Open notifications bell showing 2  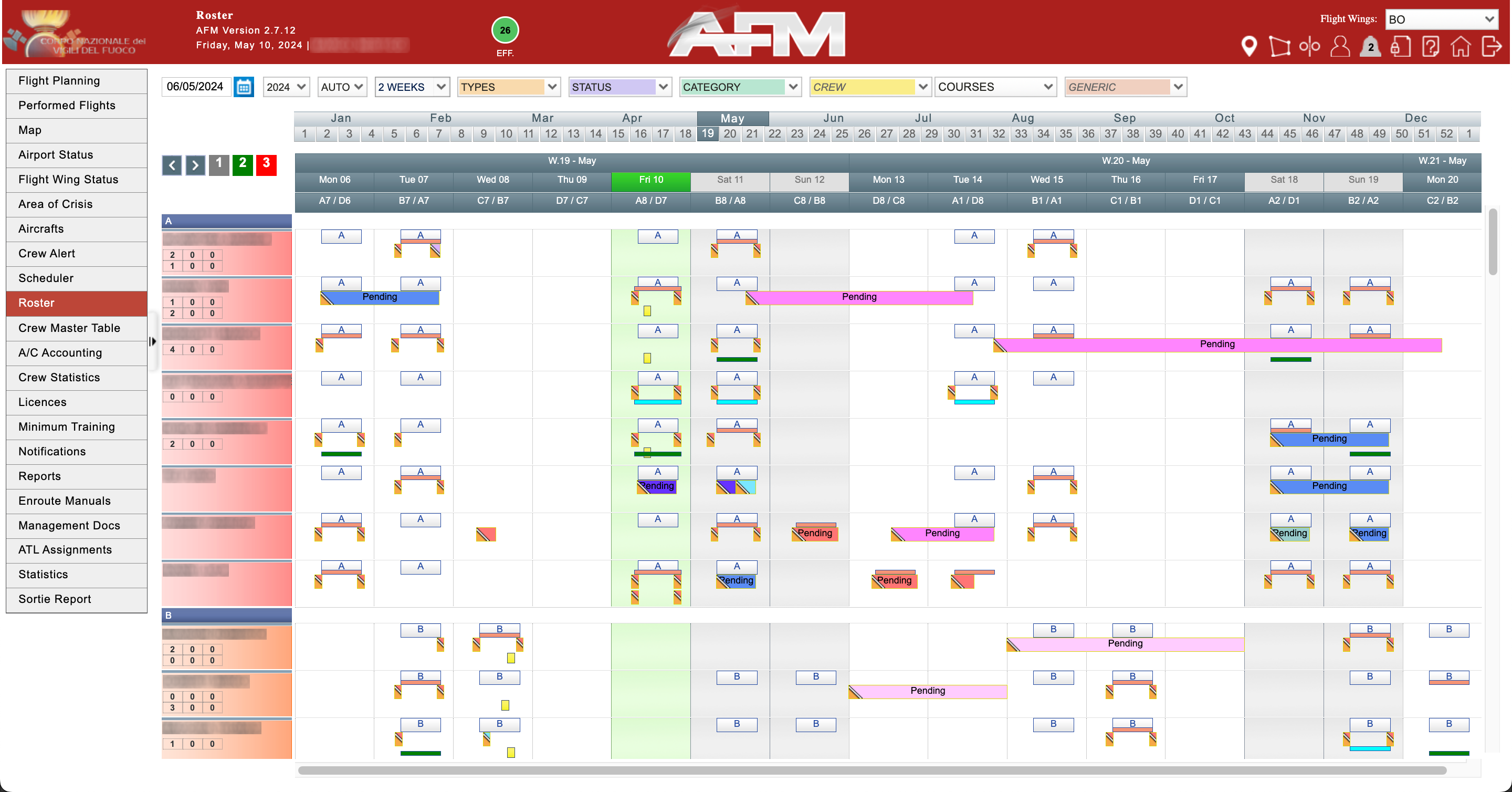click(x=1370, y=46)
